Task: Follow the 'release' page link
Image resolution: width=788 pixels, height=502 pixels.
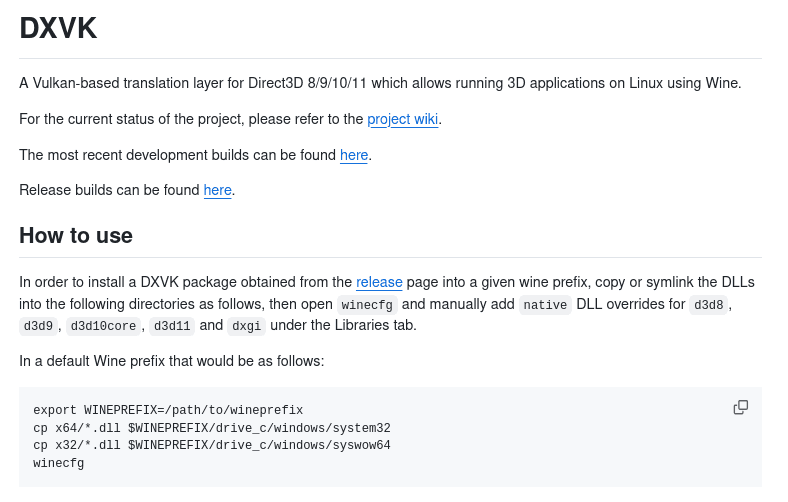Action: 379,282
